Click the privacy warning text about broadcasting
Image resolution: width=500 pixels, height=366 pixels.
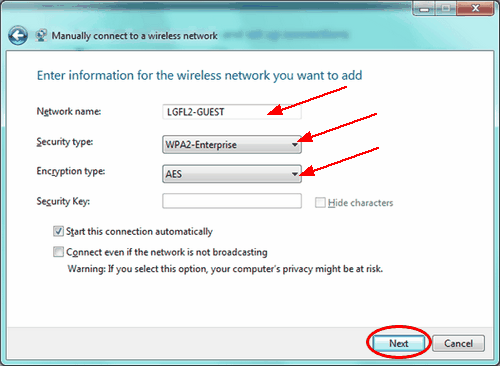point(225,269)
